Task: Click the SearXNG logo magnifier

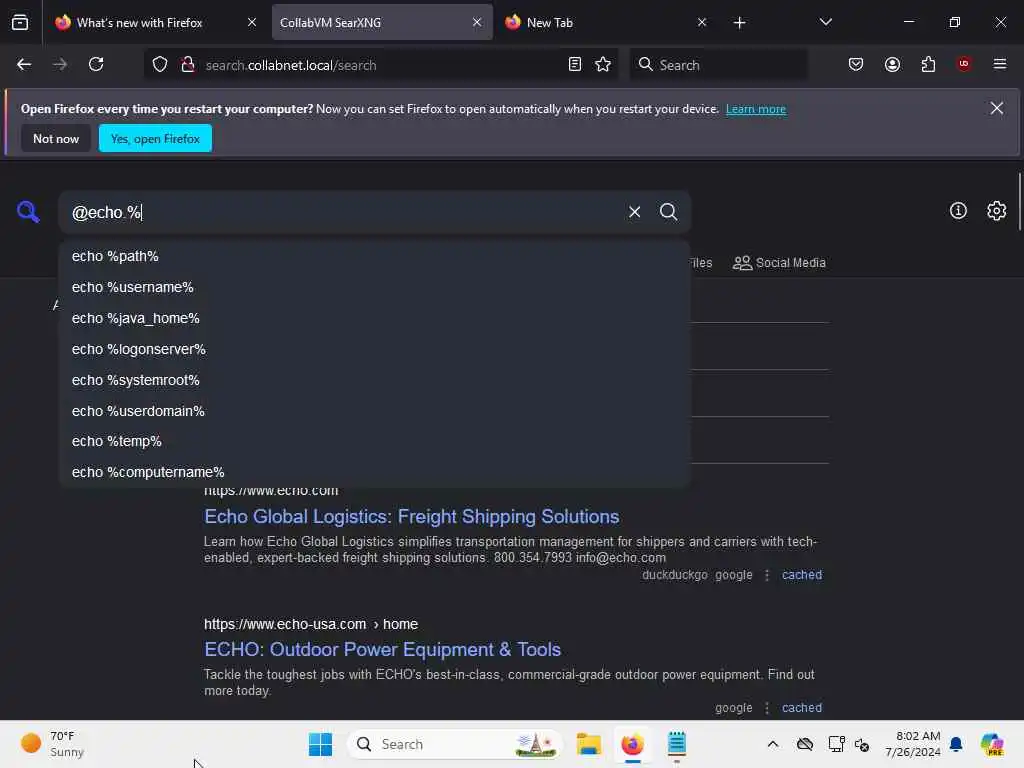Action: pyautogui.click(x=28, y=212)
